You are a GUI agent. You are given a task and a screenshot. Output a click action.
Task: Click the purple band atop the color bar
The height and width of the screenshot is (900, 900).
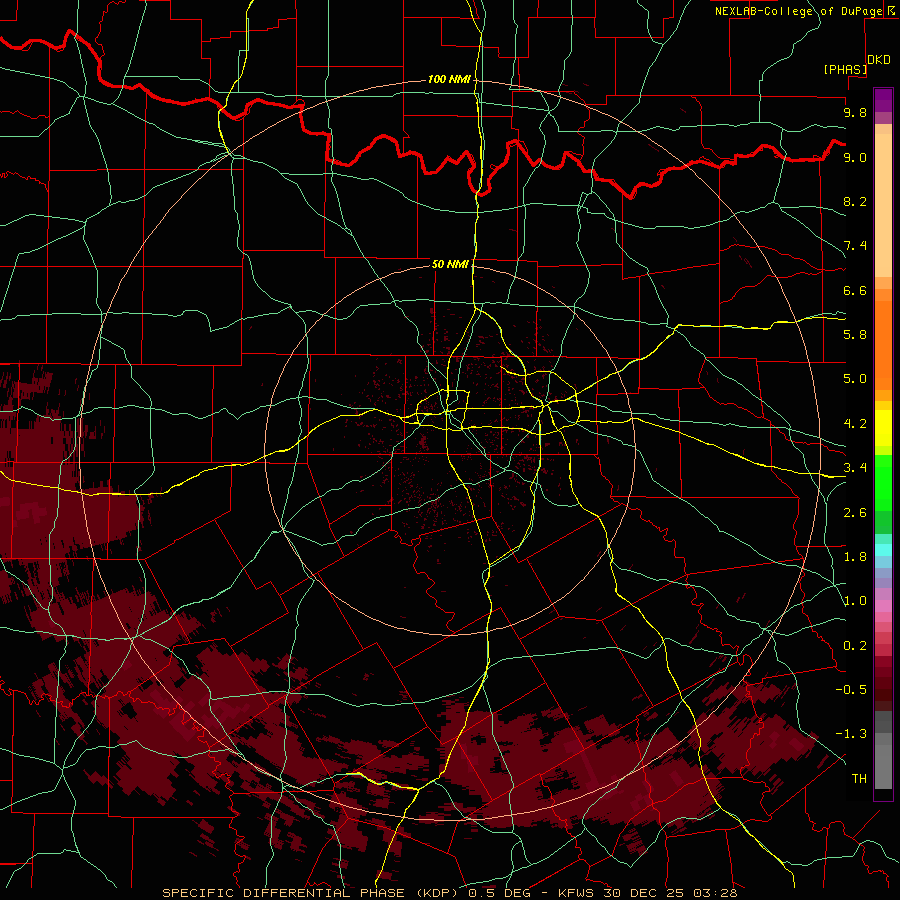[883, 100]
